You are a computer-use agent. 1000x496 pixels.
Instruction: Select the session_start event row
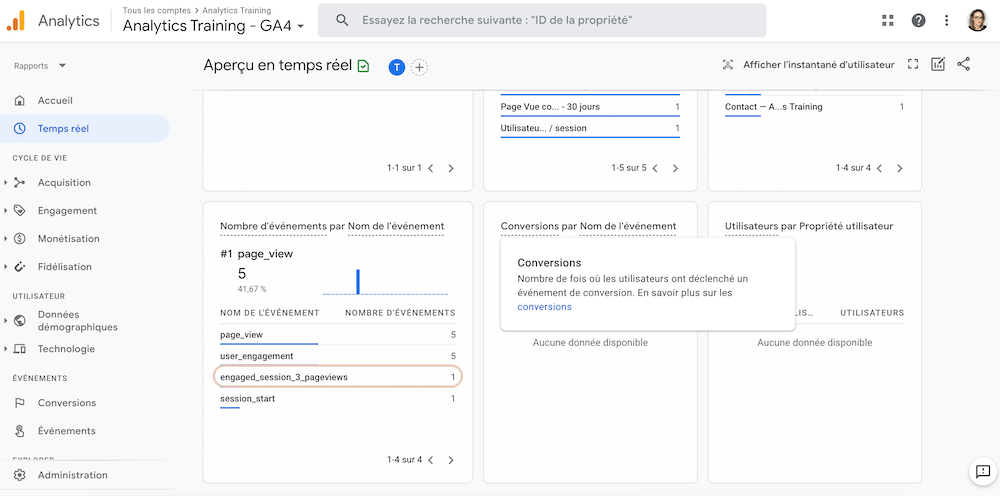338,399
